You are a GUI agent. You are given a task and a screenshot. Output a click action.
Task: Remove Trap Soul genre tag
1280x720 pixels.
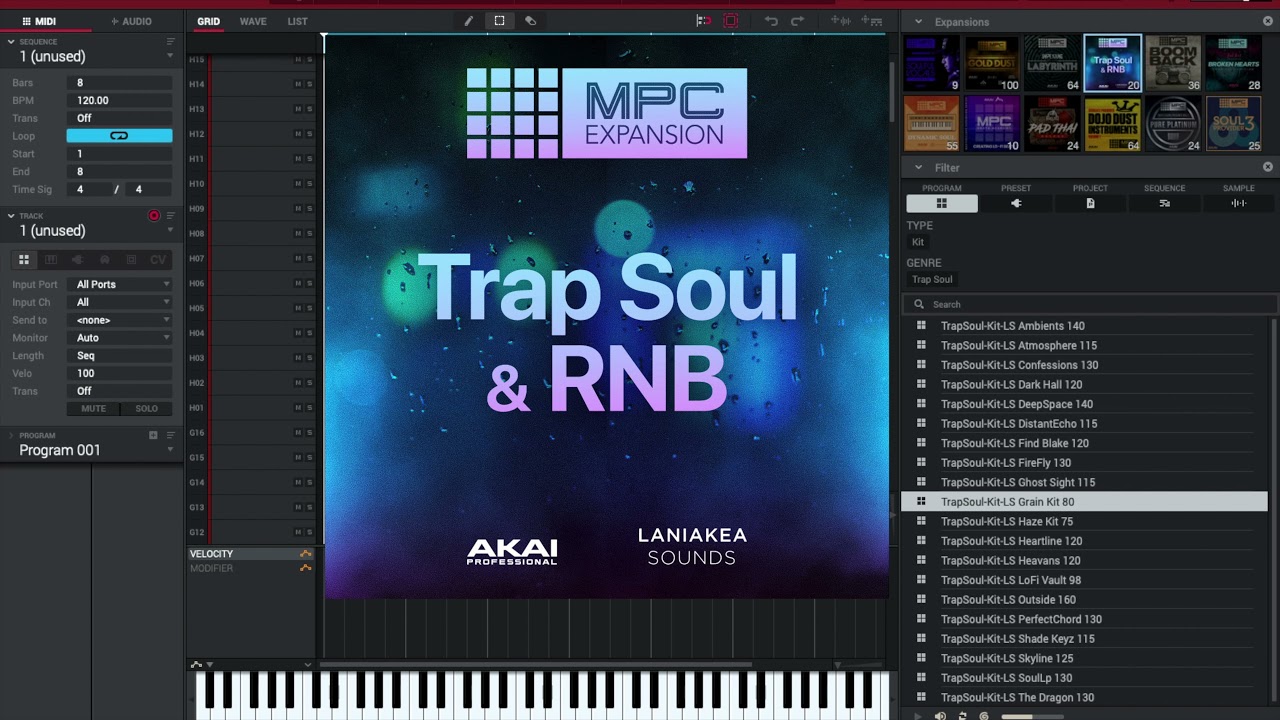click(932, 280)
